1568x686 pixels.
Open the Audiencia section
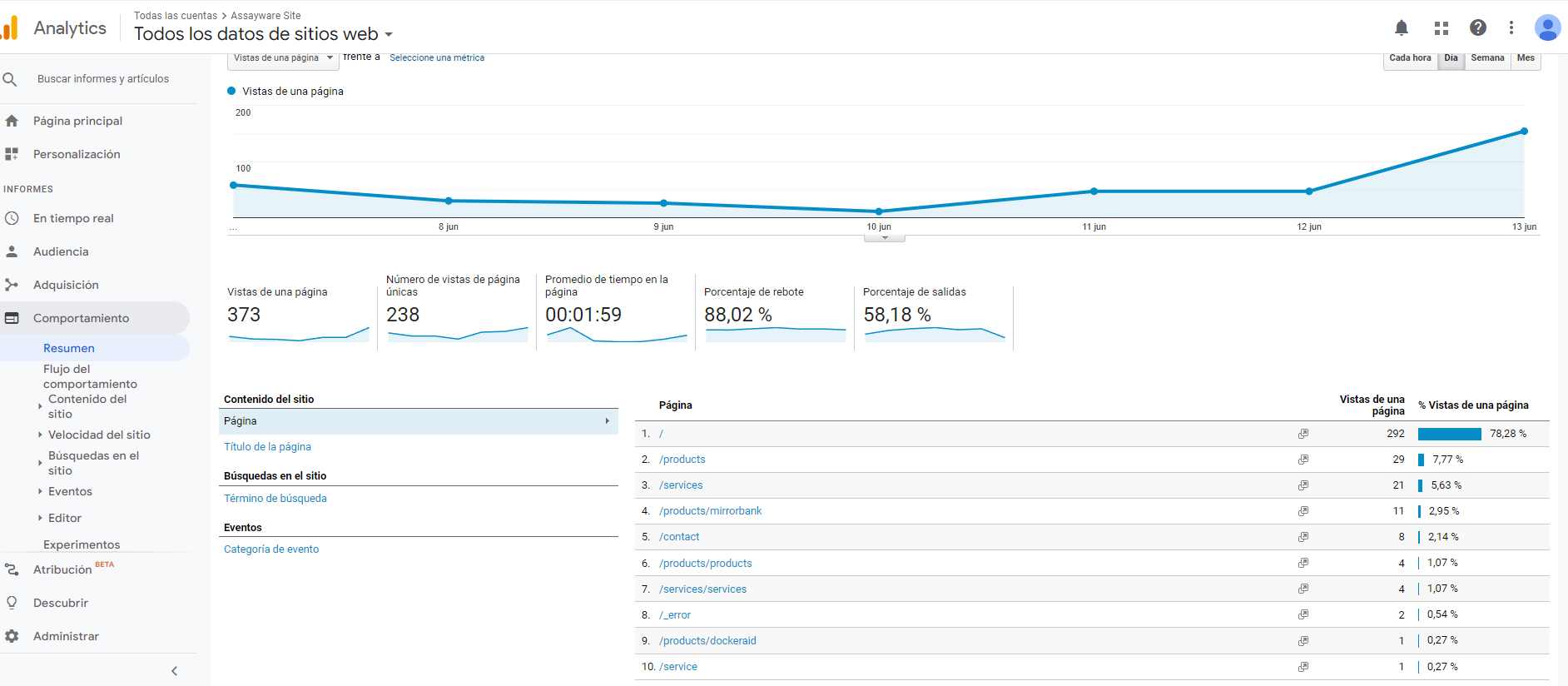pyautogui.click(x=61, y=251)
